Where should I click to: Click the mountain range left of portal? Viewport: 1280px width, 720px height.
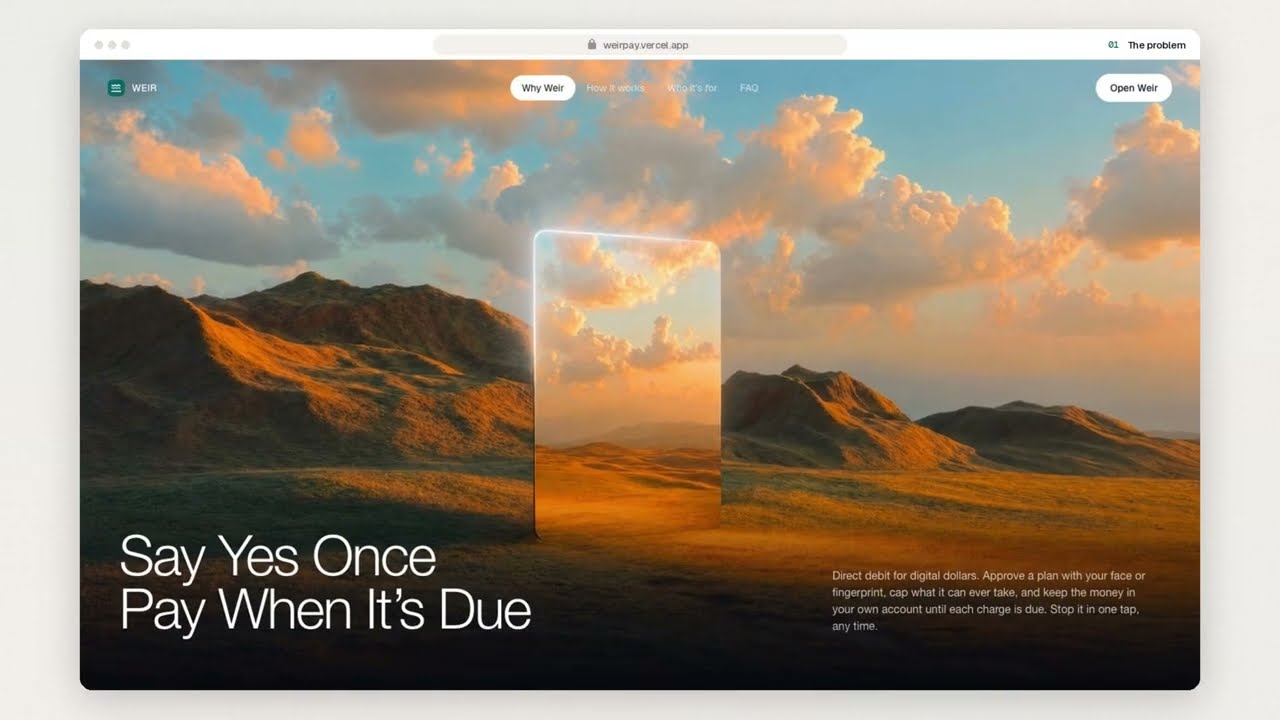coord(306,370)
